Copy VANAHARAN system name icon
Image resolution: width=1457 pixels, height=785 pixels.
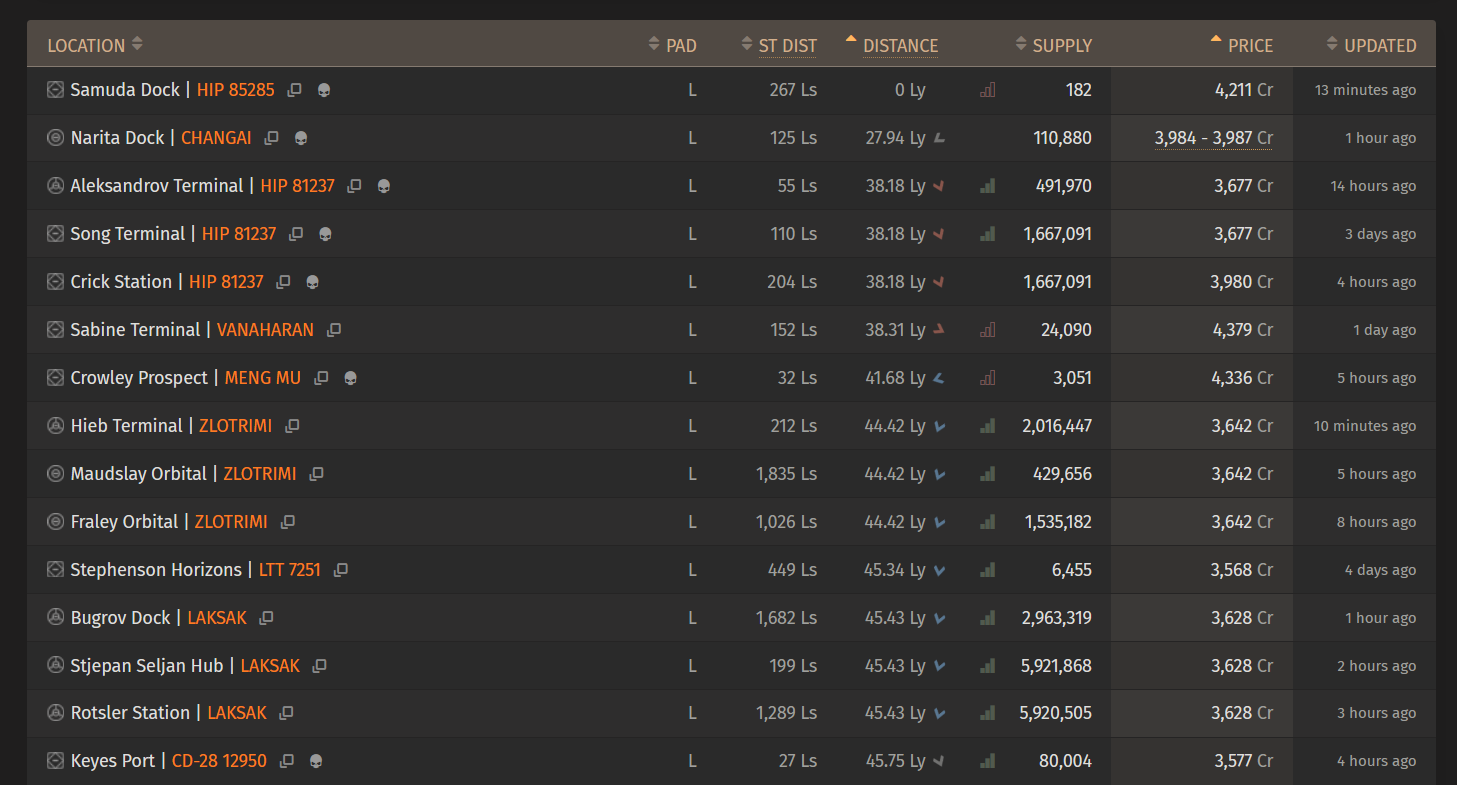tap(334, 330)
